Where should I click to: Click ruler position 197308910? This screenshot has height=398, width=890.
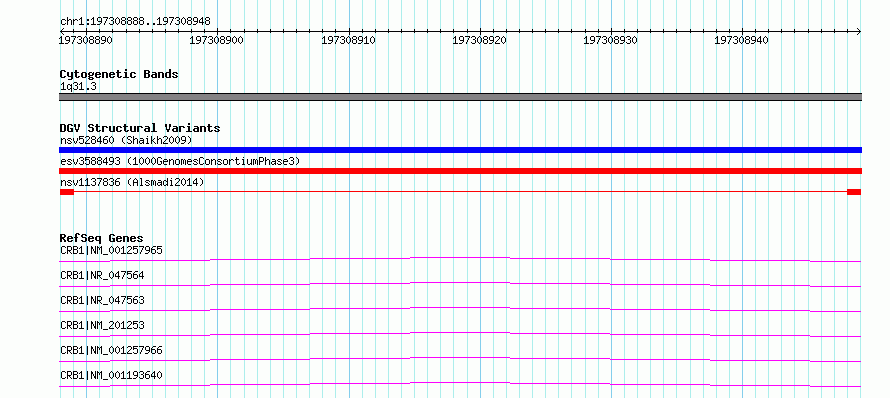pos(349,40)
